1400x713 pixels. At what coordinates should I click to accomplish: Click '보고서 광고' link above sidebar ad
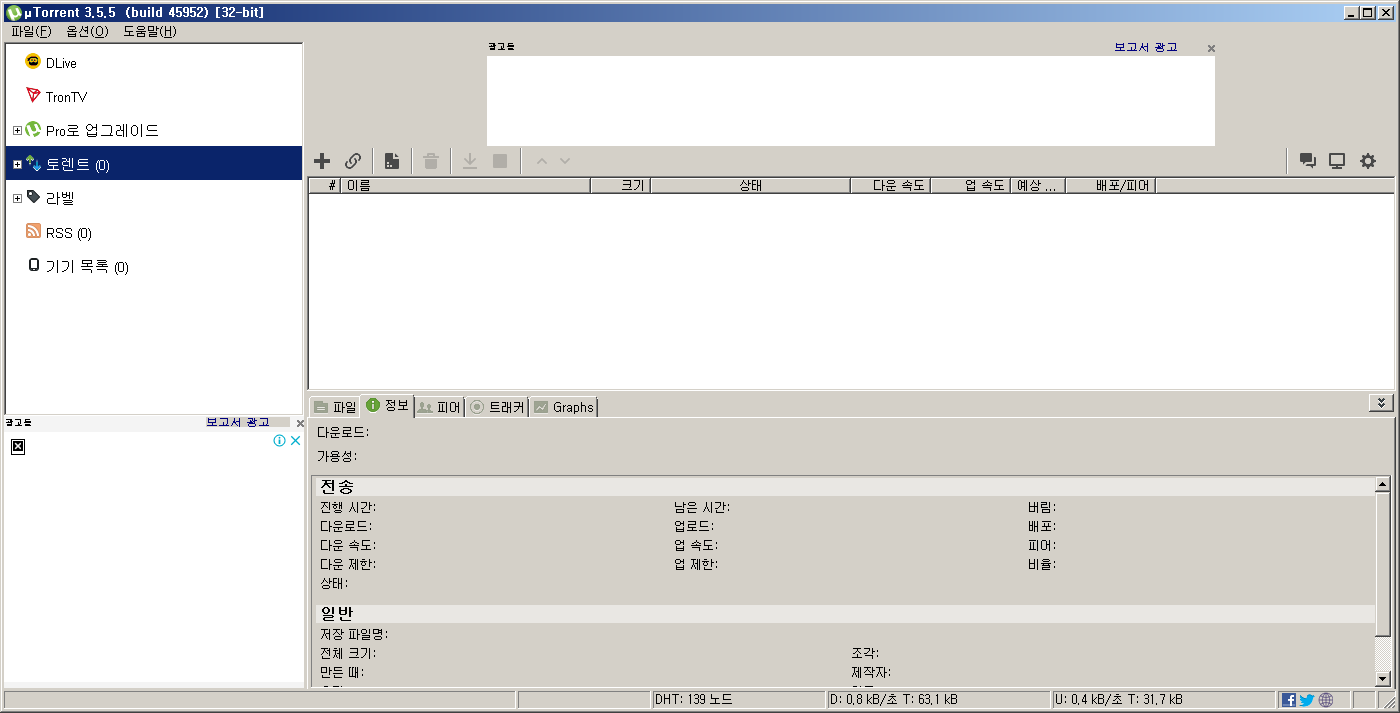238,422
